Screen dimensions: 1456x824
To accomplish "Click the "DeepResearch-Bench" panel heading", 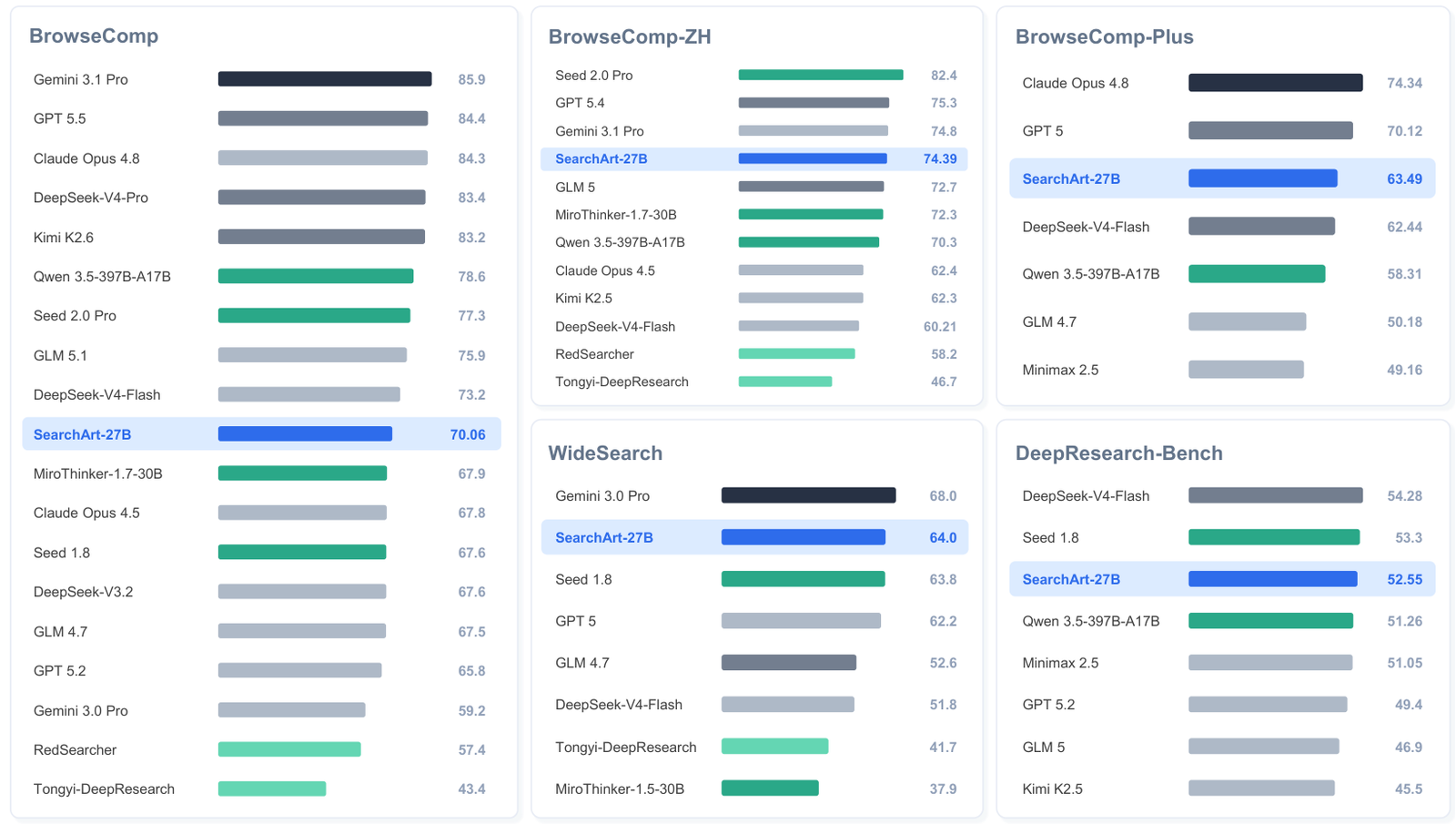I will click(1119, 453).
